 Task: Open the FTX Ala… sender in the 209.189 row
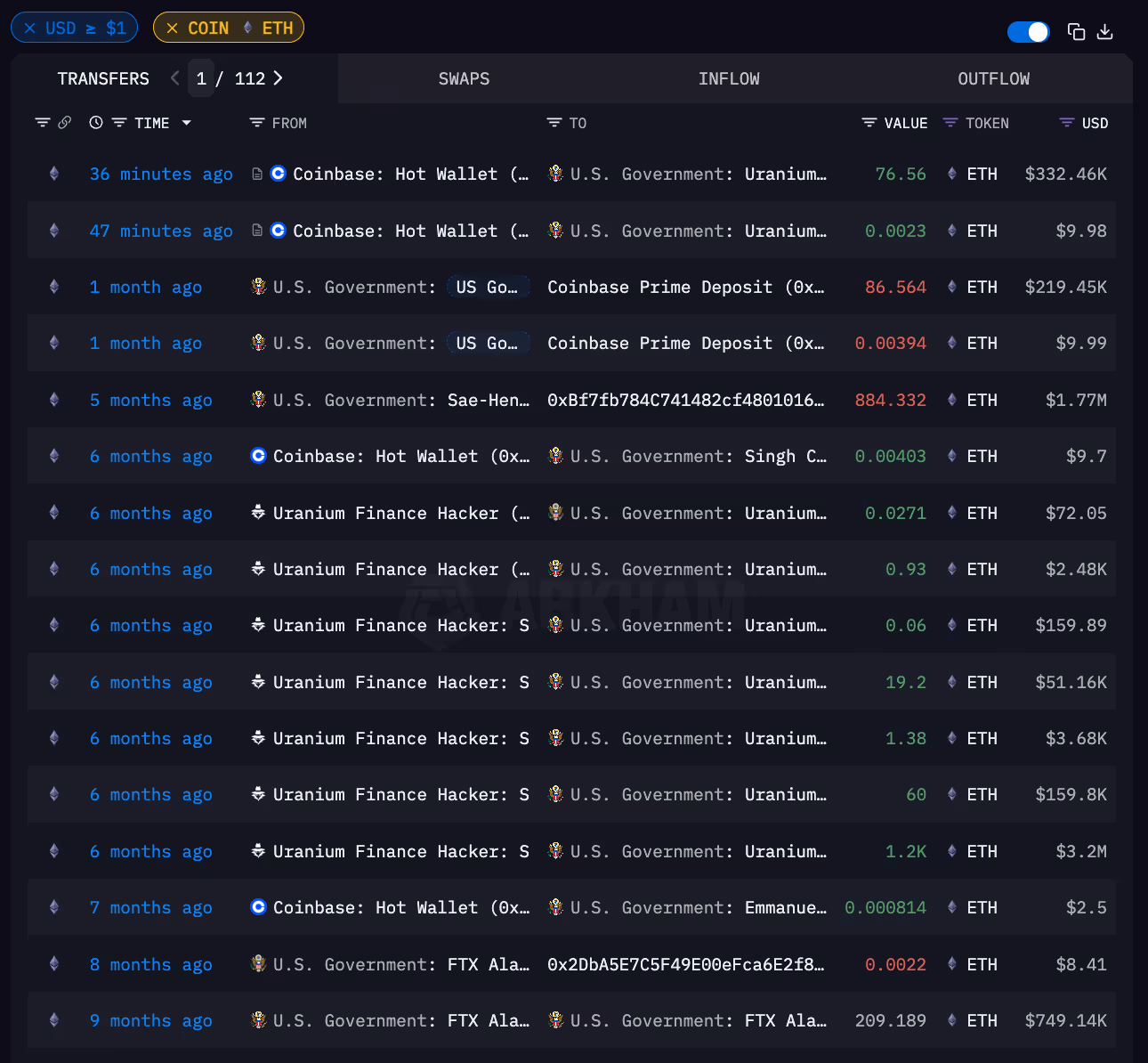tap(401, 1021)
